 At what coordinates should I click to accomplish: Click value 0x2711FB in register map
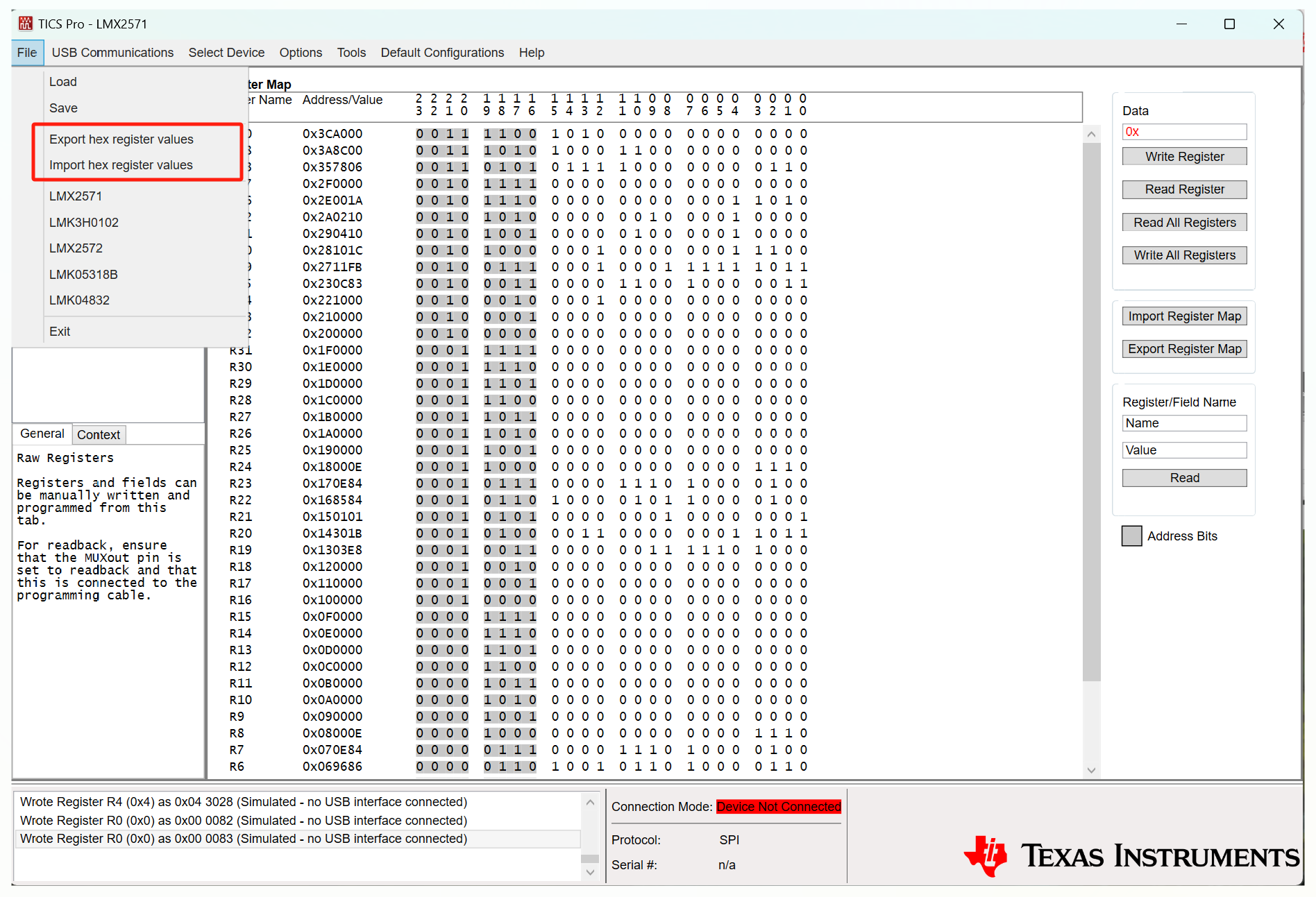(332, 267)
